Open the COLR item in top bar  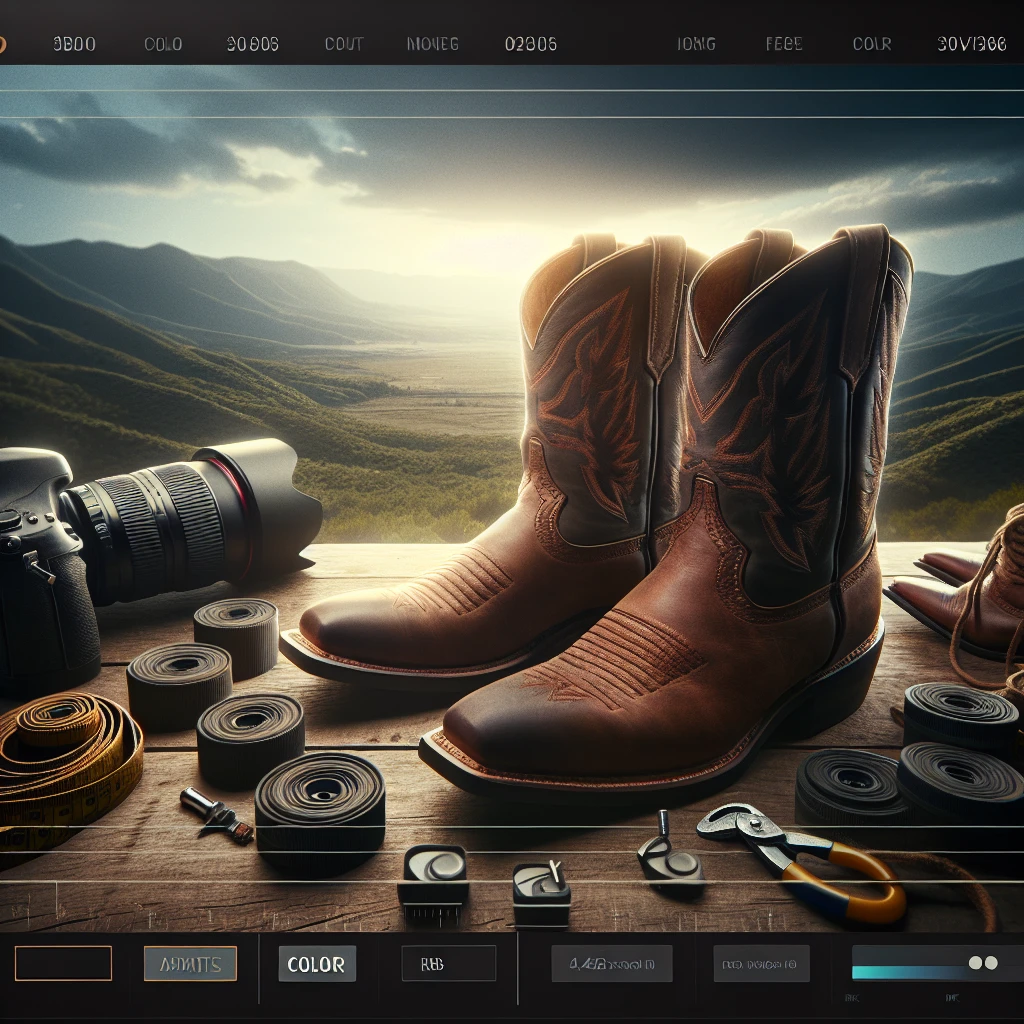coord(872,44)
